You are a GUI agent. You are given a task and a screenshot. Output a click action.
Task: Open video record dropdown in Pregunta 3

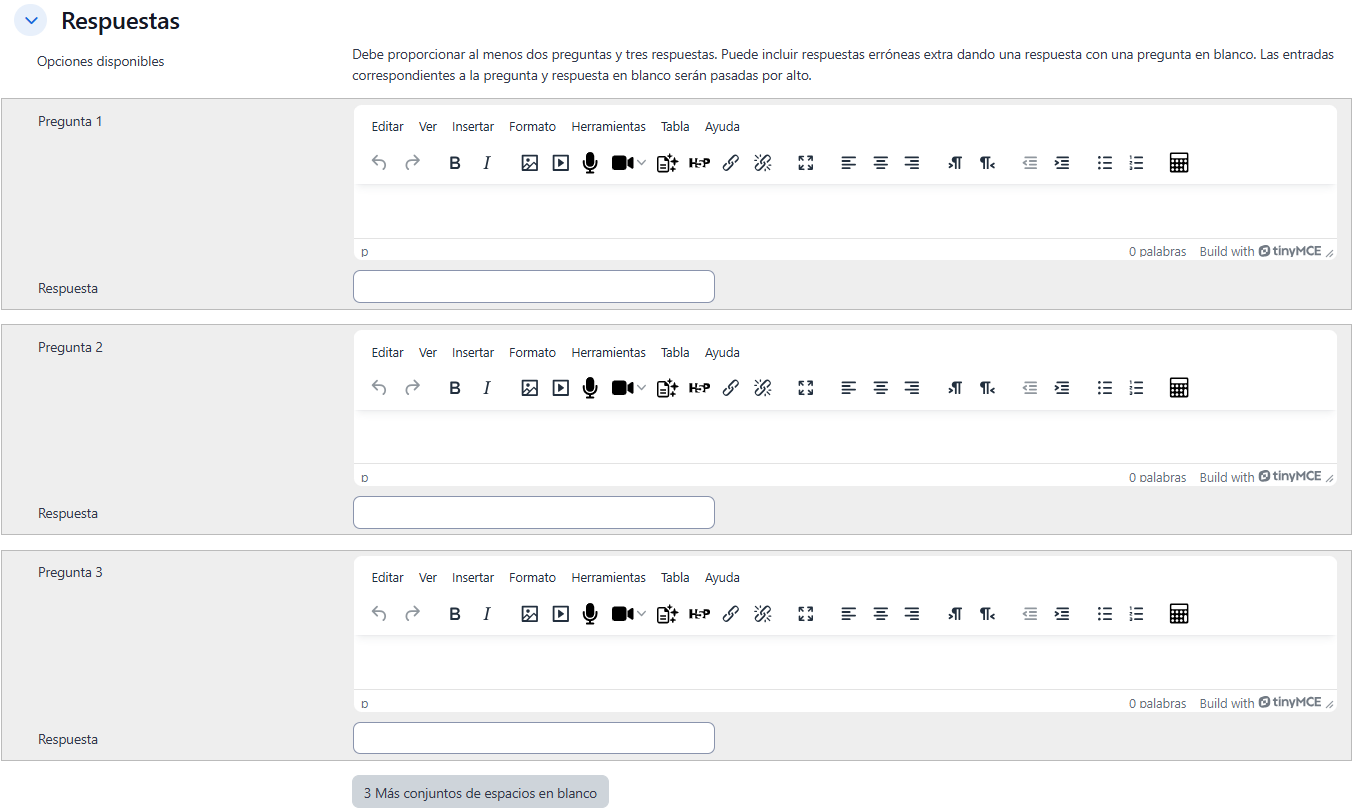641,614
